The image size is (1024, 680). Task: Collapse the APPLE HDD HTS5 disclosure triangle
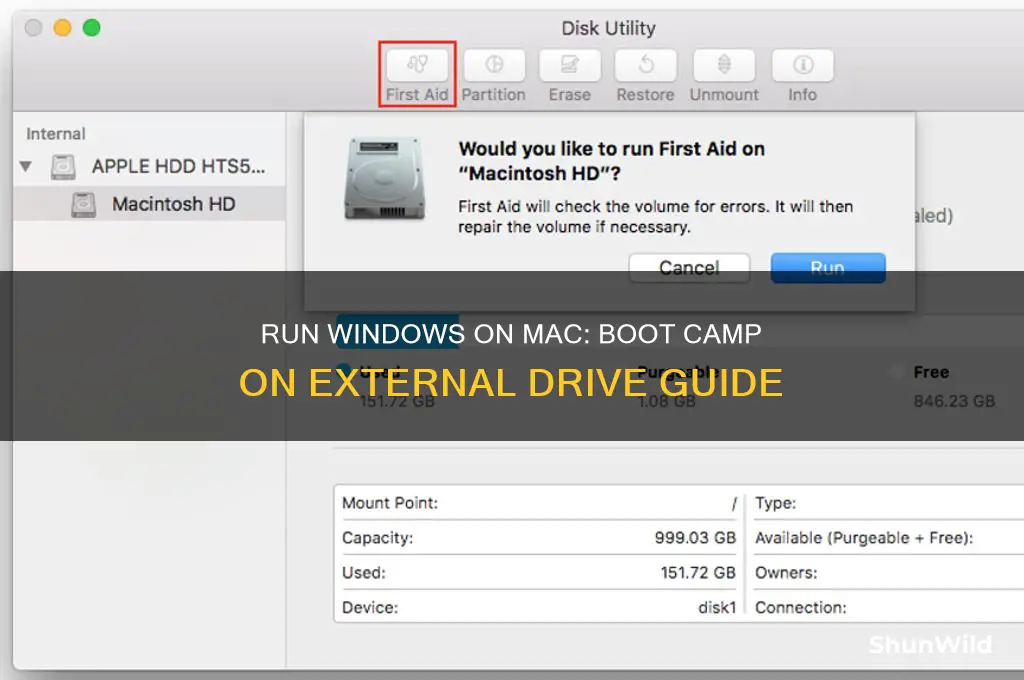tap(26, 167)
